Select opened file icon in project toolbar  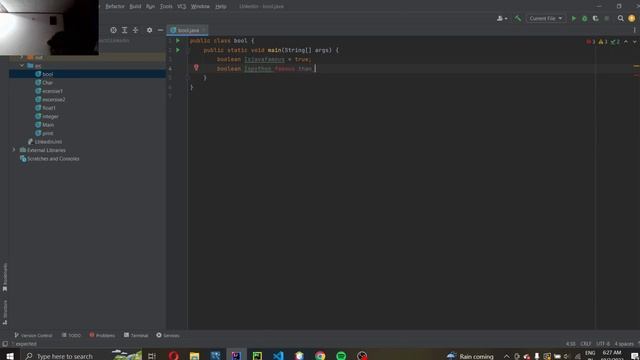(x=113, y=30)
